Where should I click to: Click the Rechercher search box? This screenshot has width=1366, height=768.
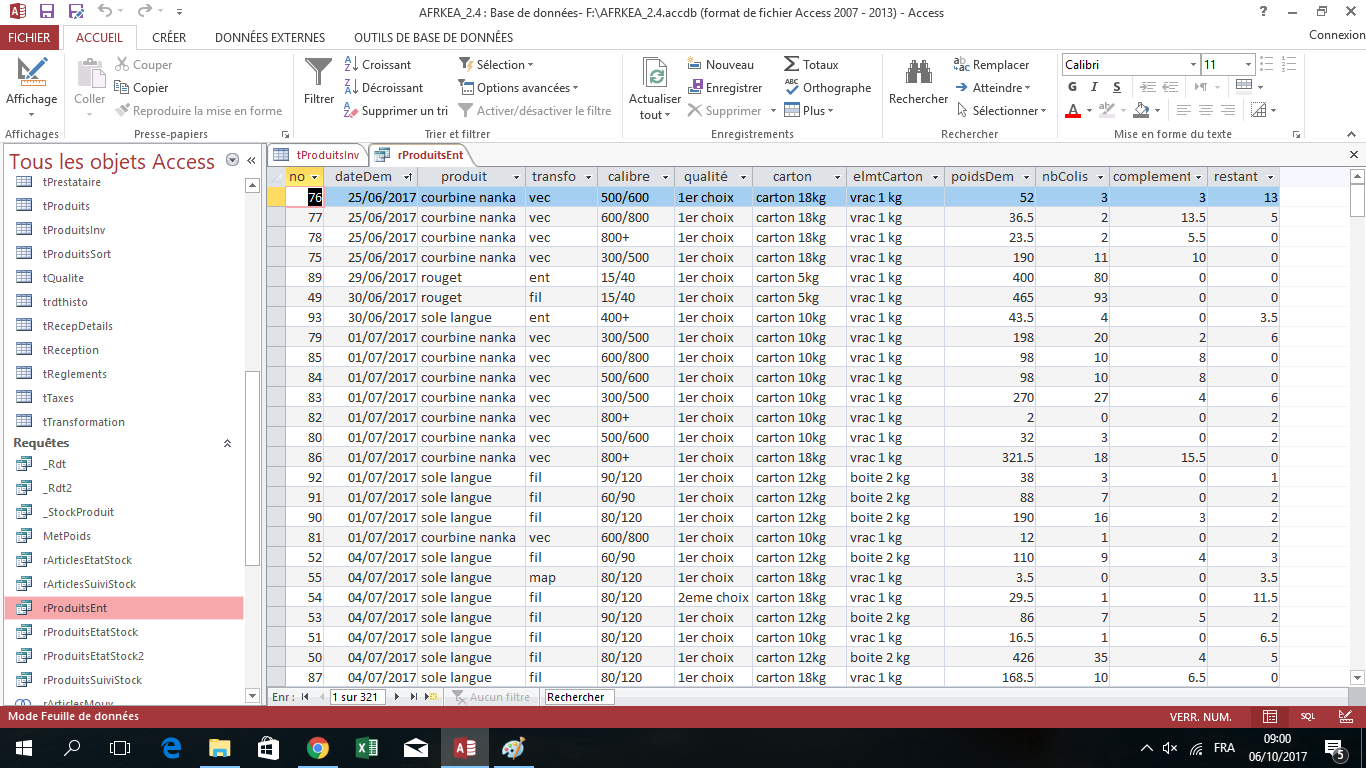point(578,697)
